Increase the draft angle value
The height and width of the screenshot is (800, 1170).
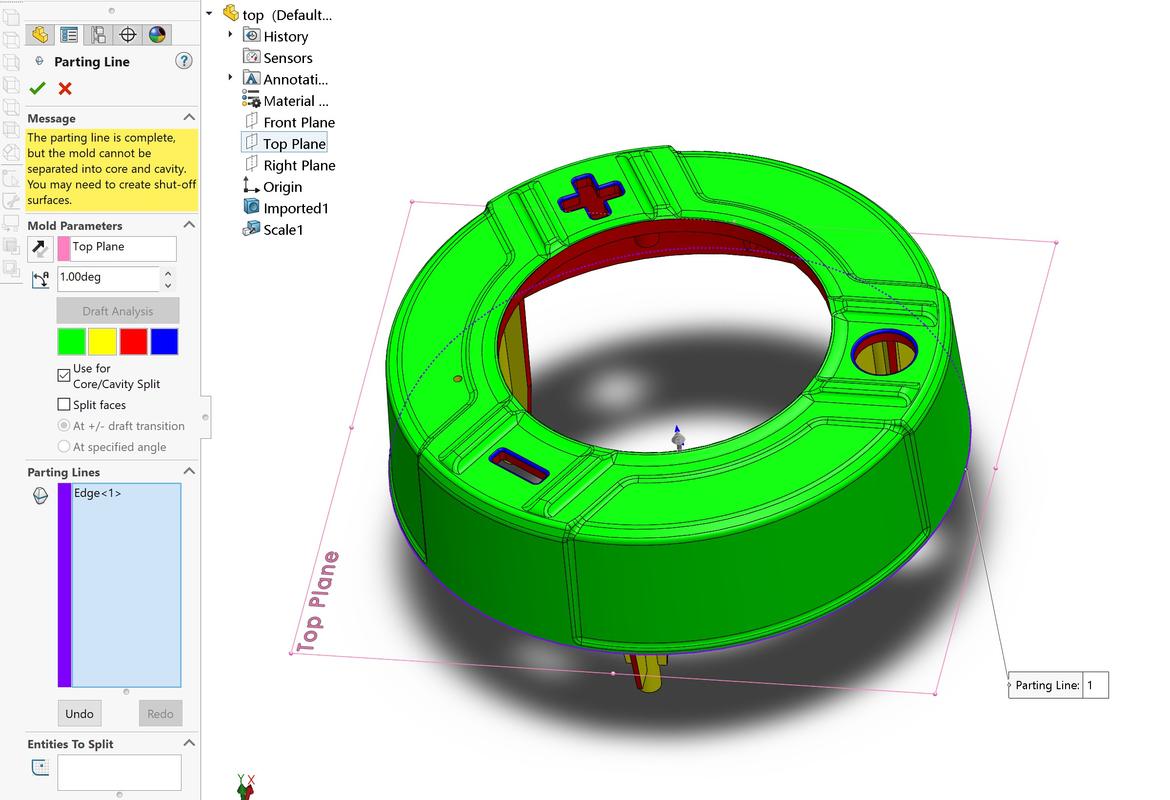point(168,273)
